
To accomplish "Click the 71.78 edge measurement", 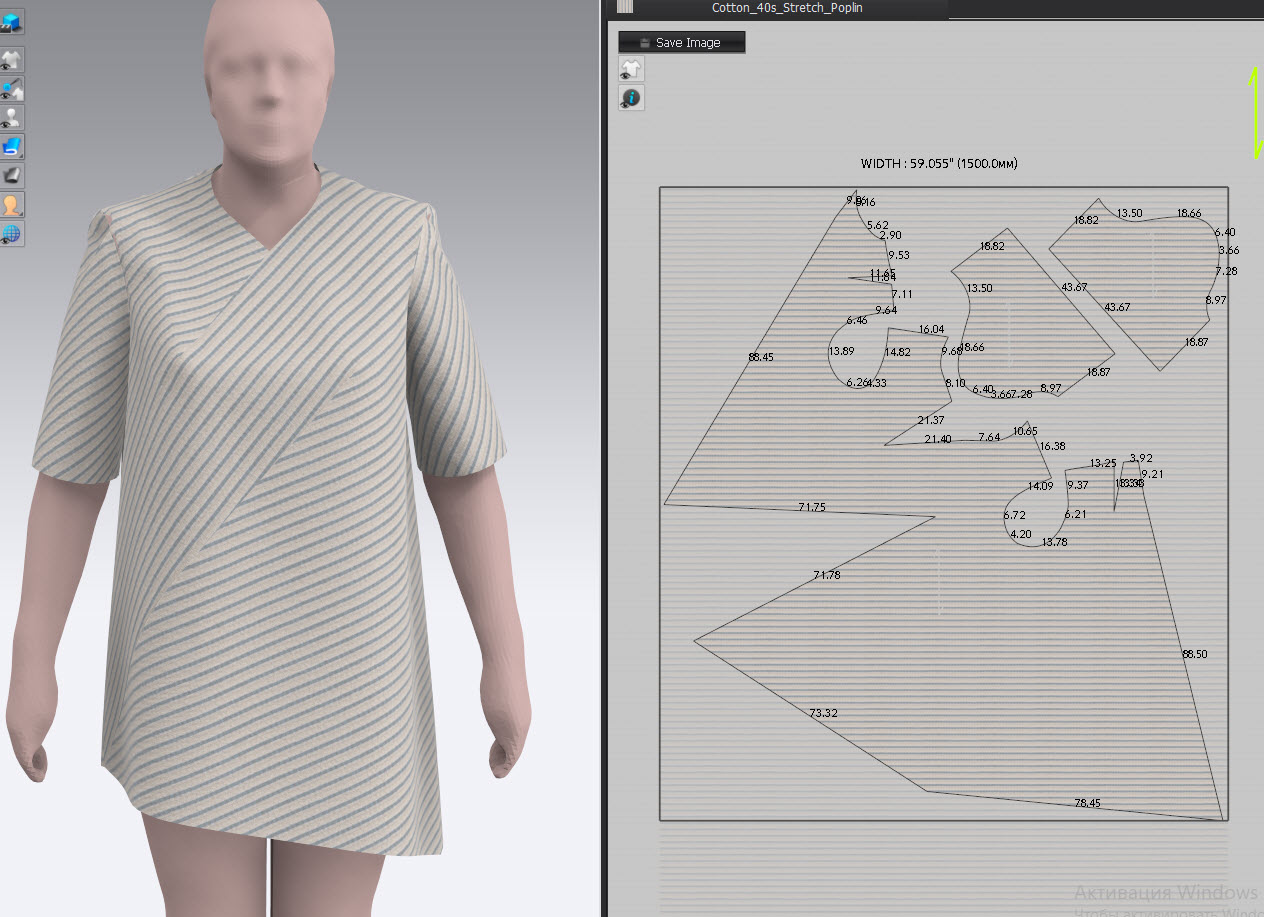I will pyautogui.click(x=827, y=575).
